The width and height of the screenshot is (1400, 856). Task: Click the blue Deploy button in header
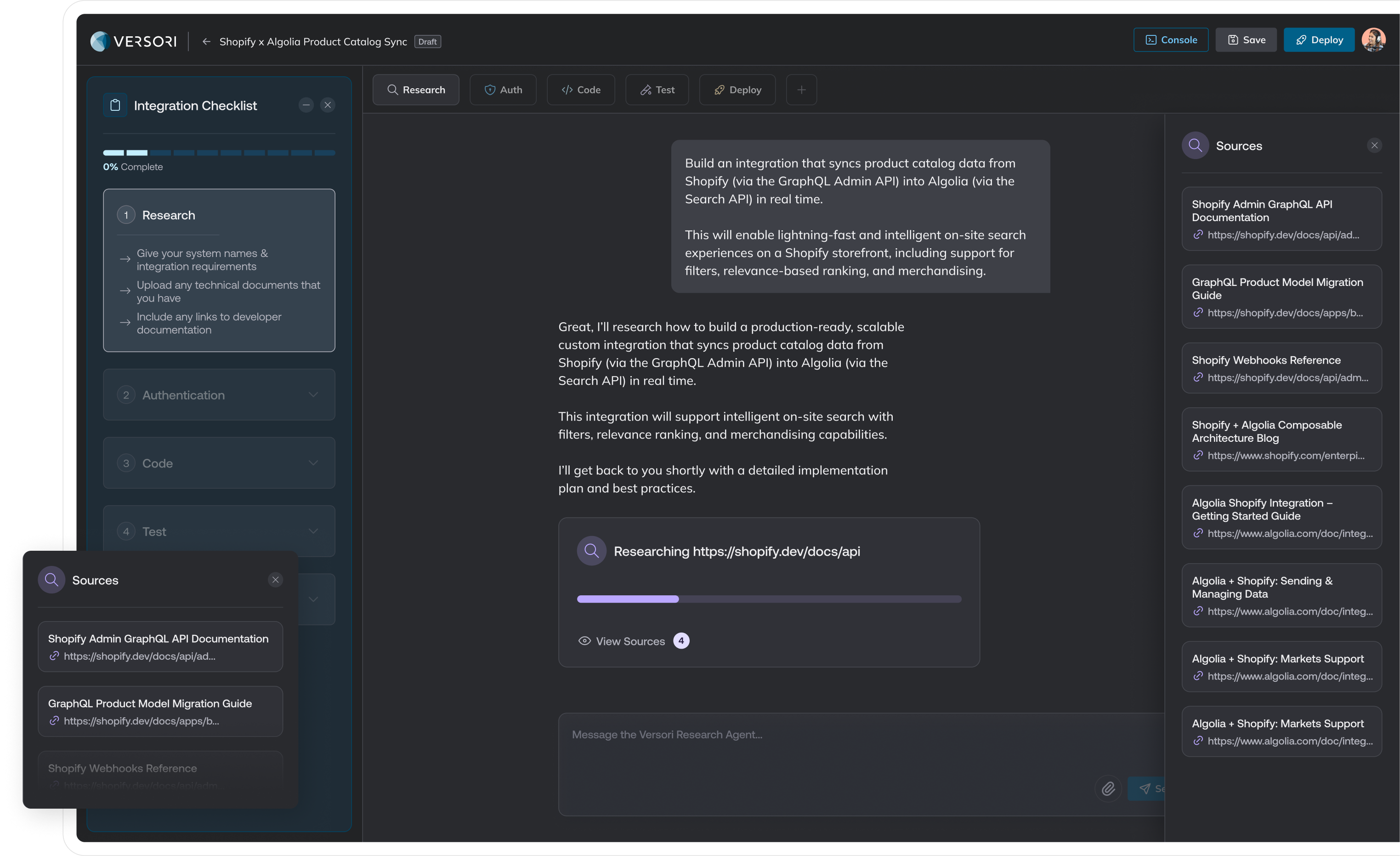[x=1319, y=40]
